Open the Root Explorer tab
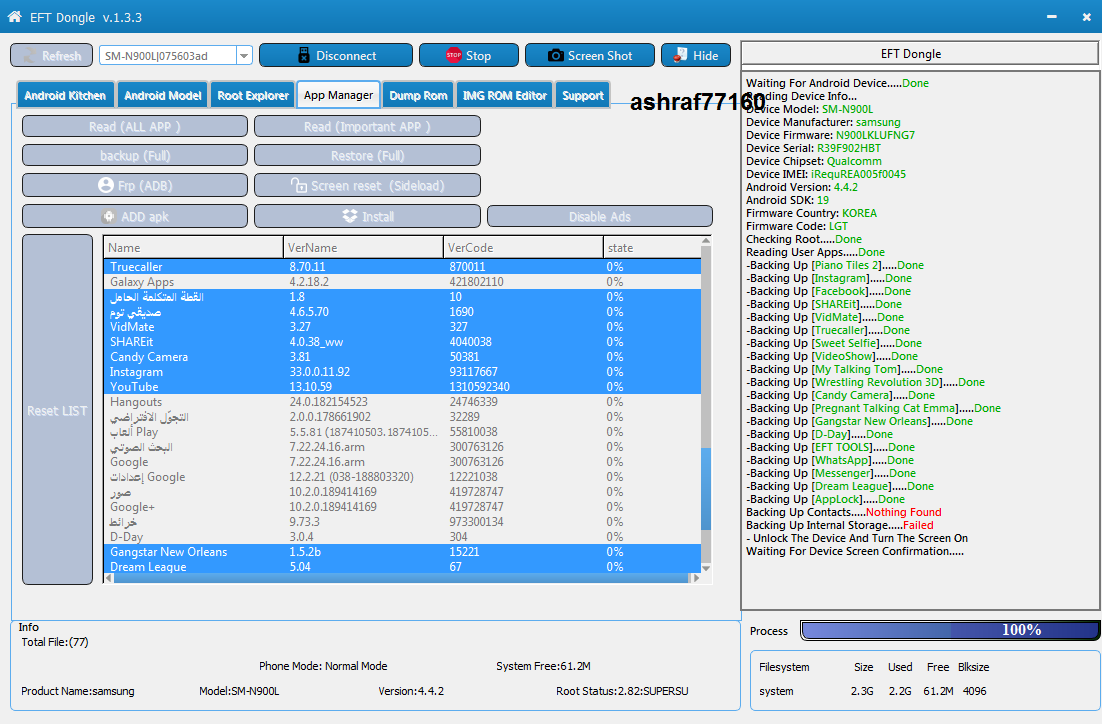This screenshot has width=1102, height=724. click(253, 95)
